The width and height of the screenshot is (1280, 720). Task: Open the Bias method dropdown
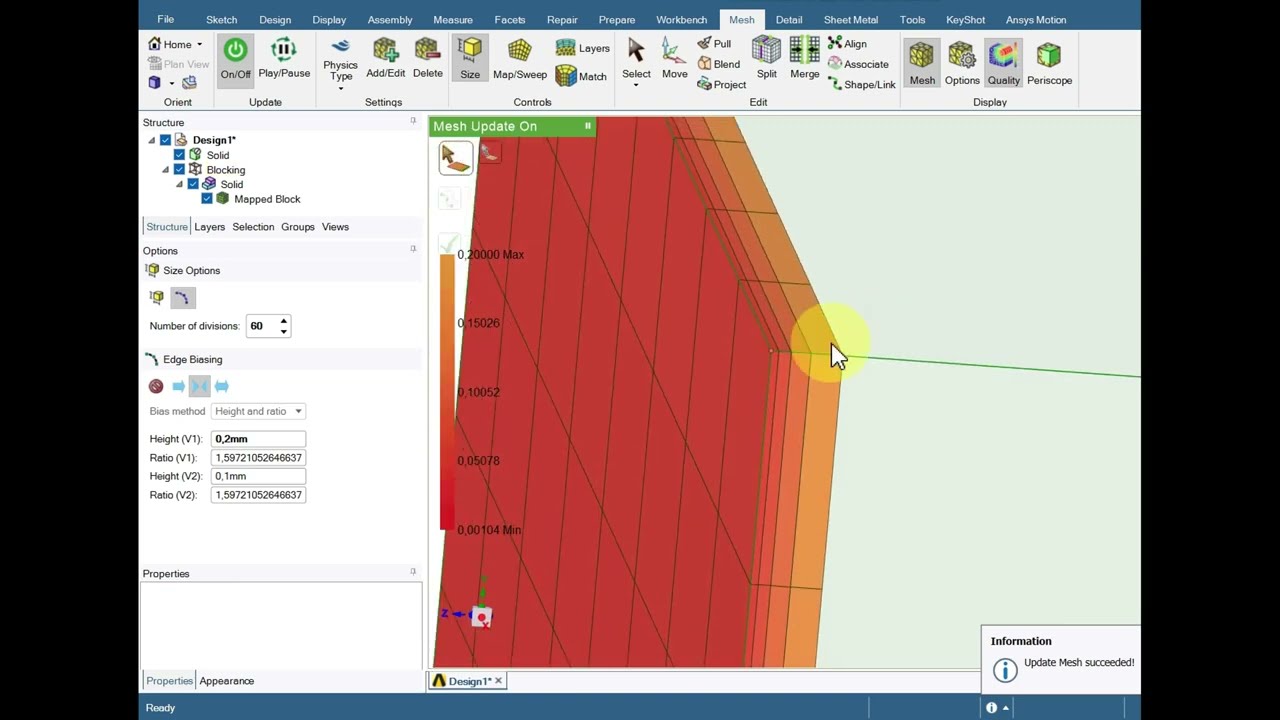point(258,411)
